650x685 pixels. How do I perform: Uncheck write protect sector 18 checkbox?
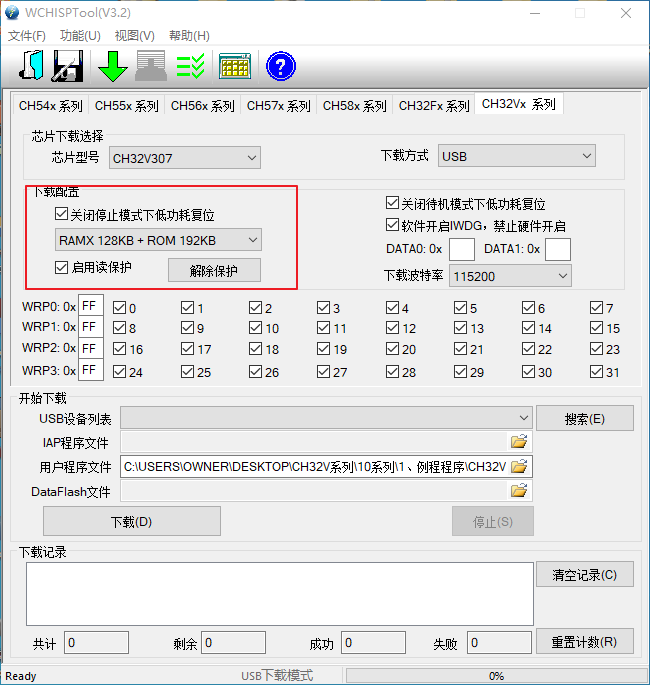point(256,349)
